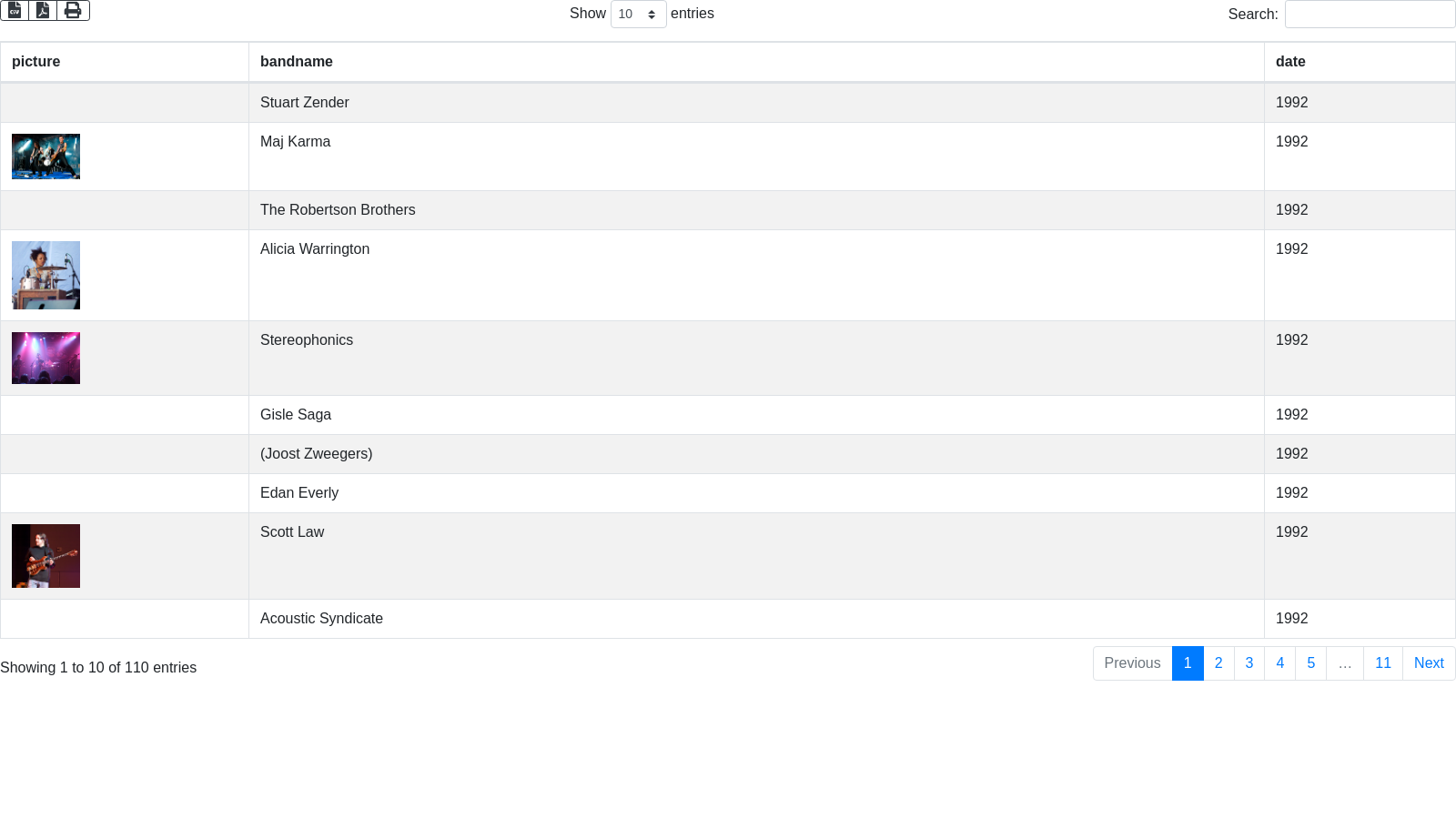The width and height of the screenshot is (1456, 819).
Task: Open the Maj Karma thumbnail image
Action: (45, 157)
